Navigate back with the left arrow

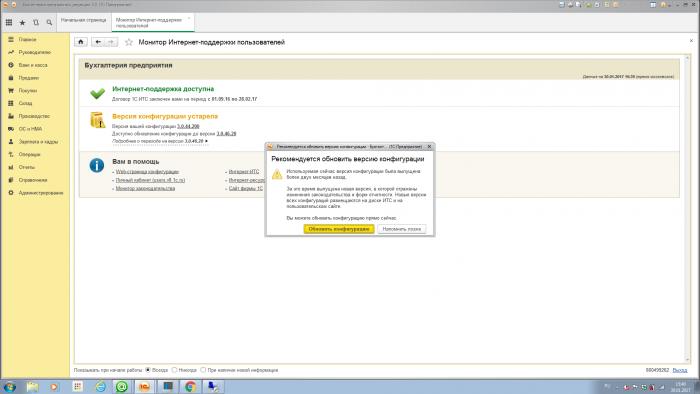(x=98, y=42)
